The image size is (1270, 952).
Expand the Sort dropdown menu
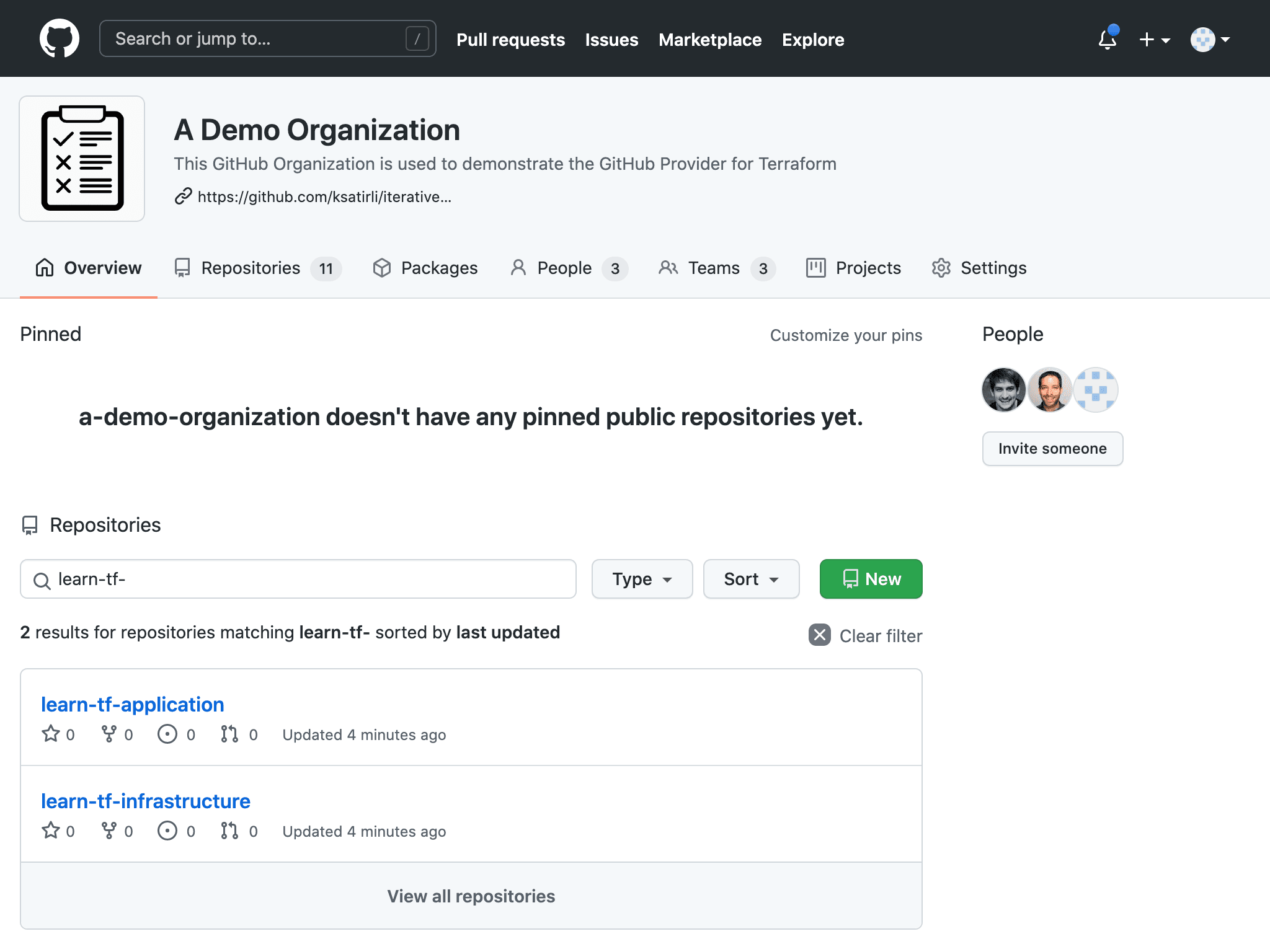750,579
